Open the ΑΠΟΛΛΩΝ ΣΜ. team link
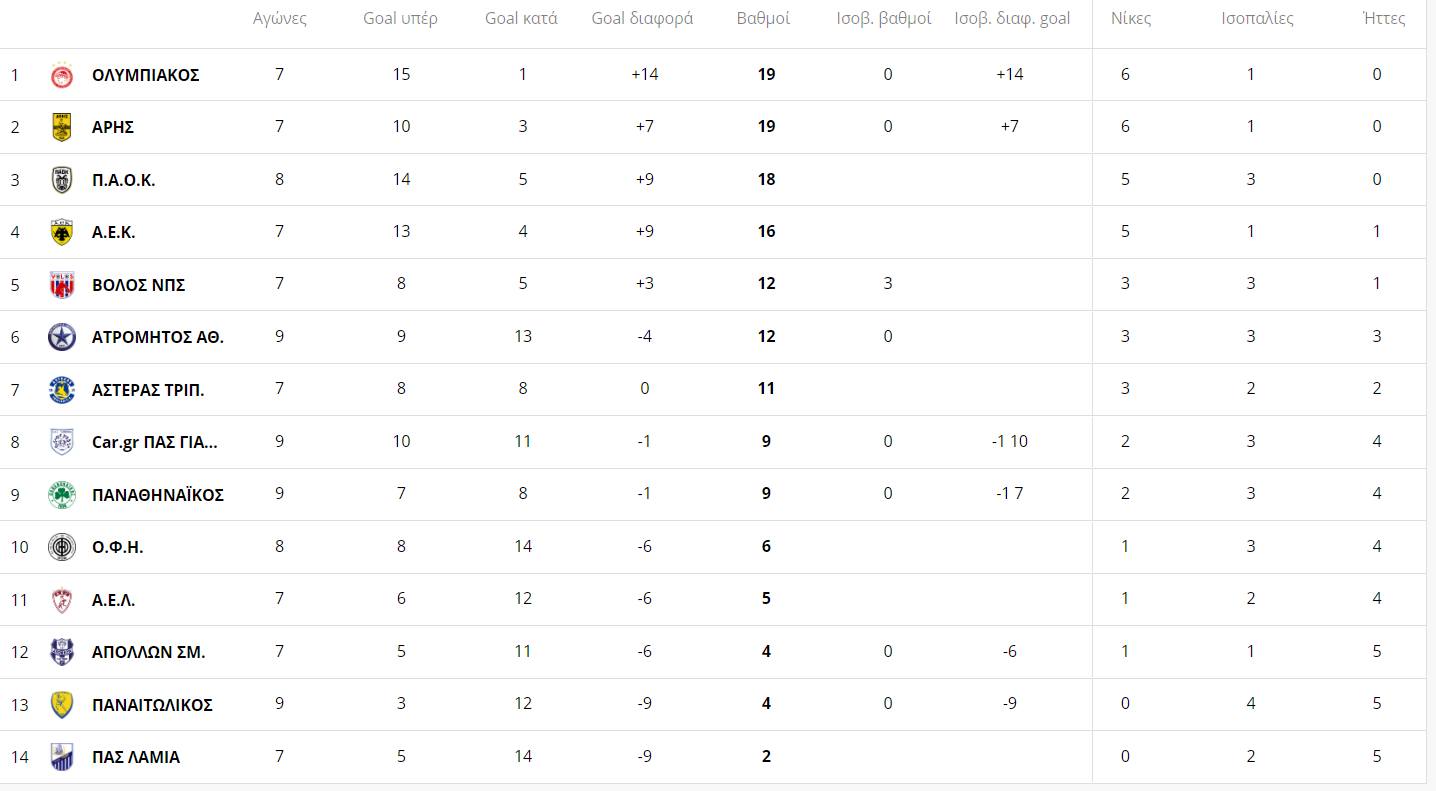 148,652
